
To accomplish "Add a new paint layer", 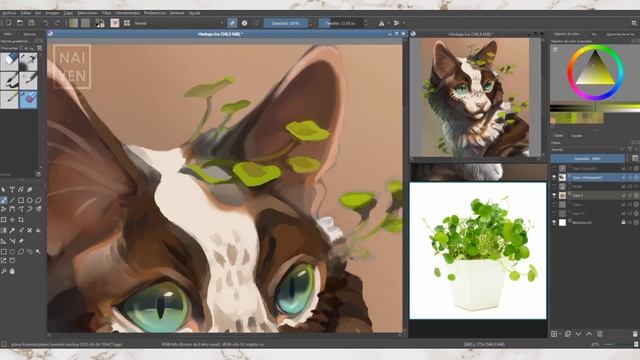I will 554,334.
